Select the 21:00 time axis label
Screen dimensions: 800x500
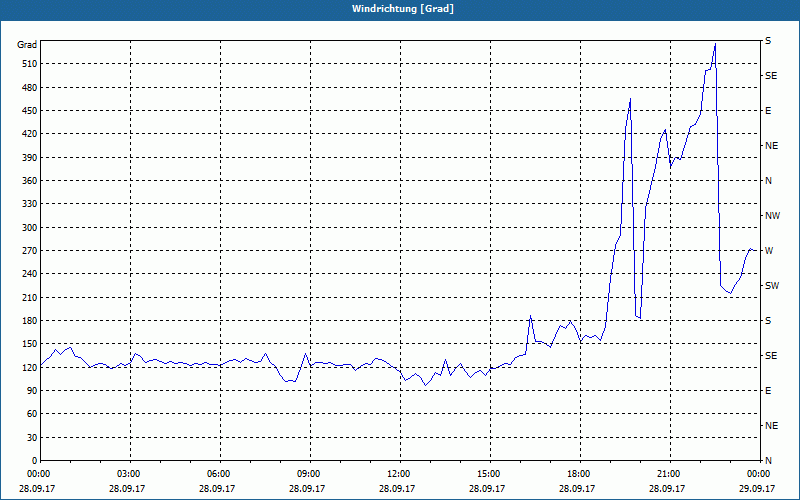pos(667,474)
